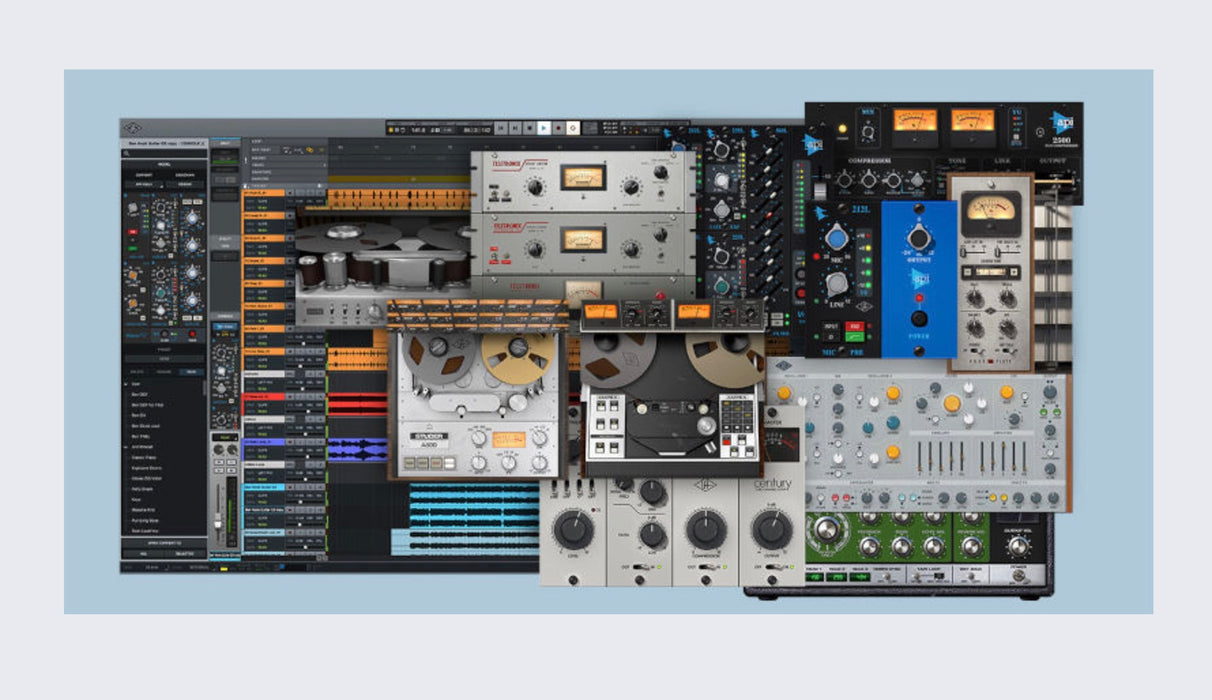Click the gray tape reel on the Studer A800

pos(437,360)
